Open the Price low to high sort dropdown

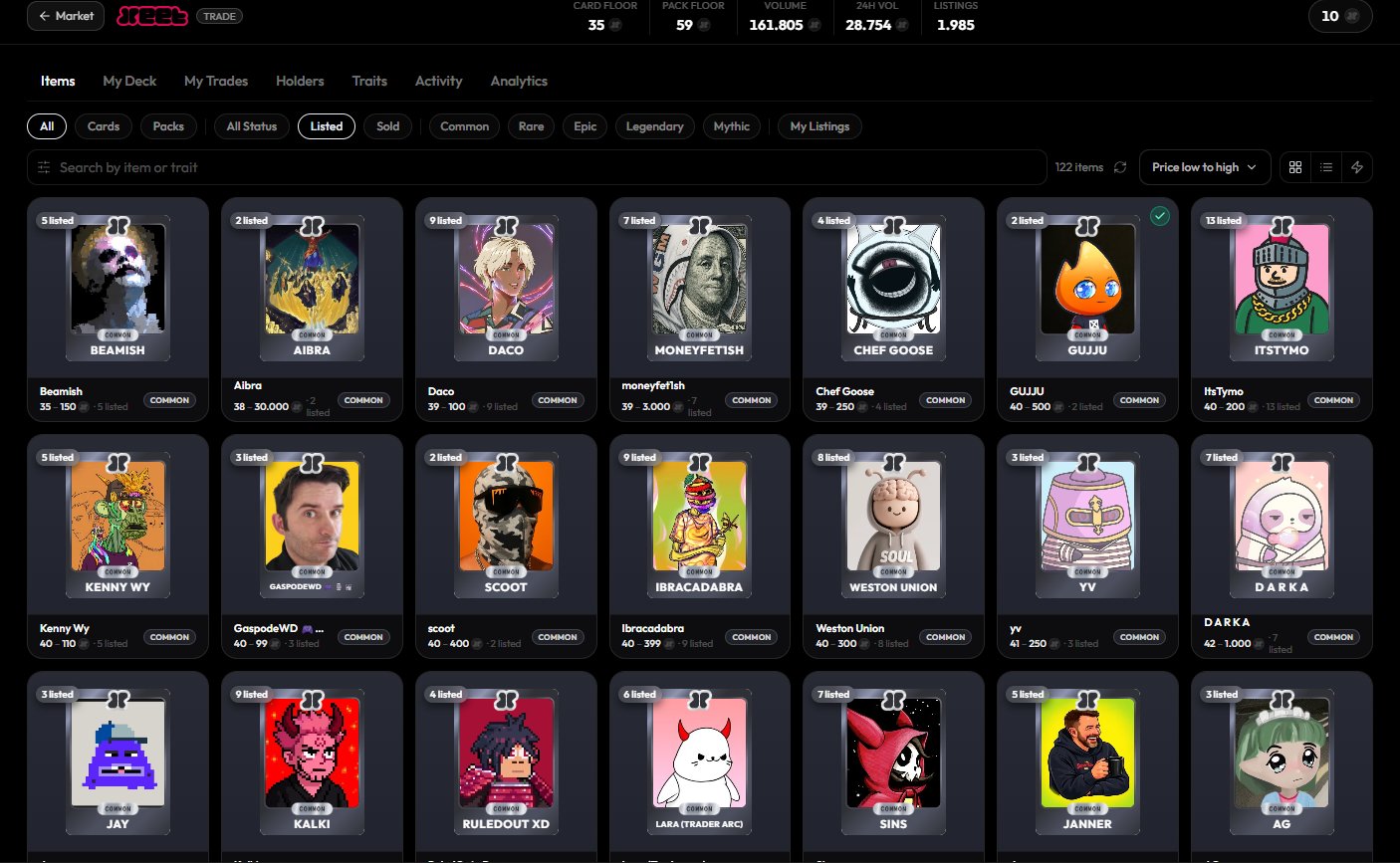click(x=1205, y=167)
